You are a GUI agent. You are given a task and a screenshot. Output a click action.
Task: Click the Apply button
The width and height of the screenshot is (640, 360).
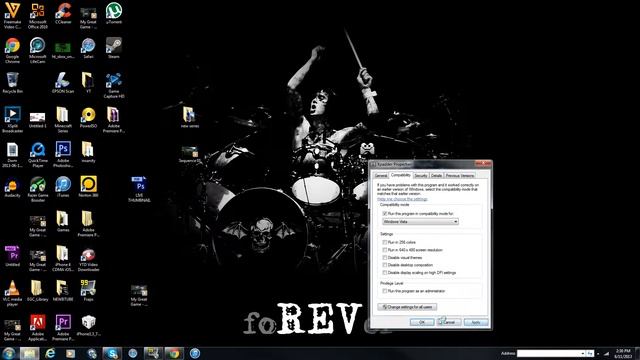point(476,322)
